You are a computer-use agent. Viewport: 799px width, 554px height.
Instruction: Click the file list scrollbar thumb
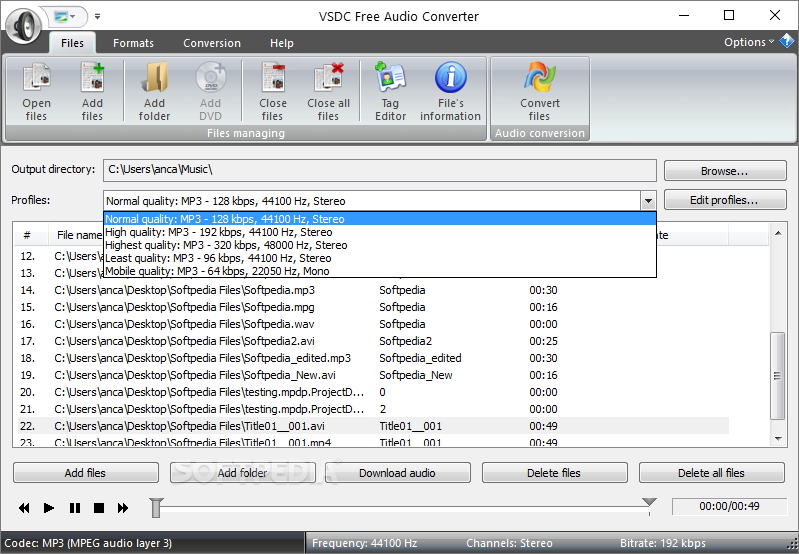pyautogui.click(x=777, y=376)
